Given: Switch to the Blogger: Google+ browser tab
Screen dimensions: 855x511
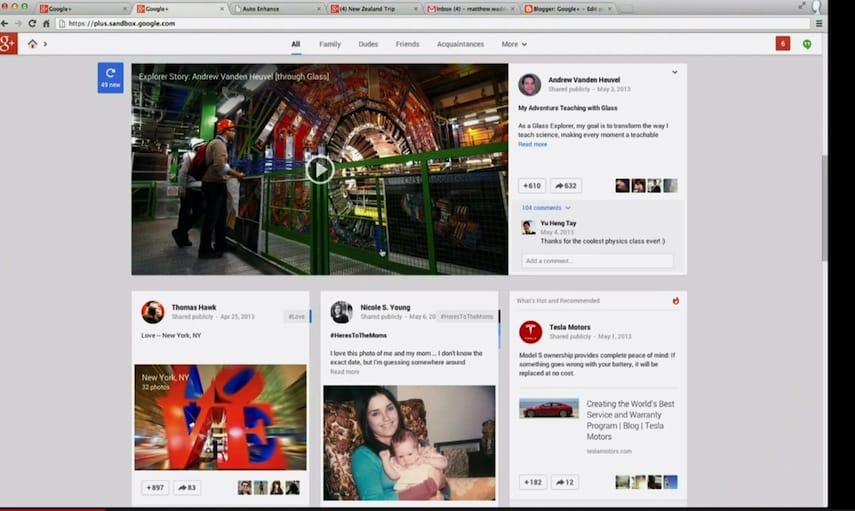Looking at the screenshot, I should (x=568, y=9).
